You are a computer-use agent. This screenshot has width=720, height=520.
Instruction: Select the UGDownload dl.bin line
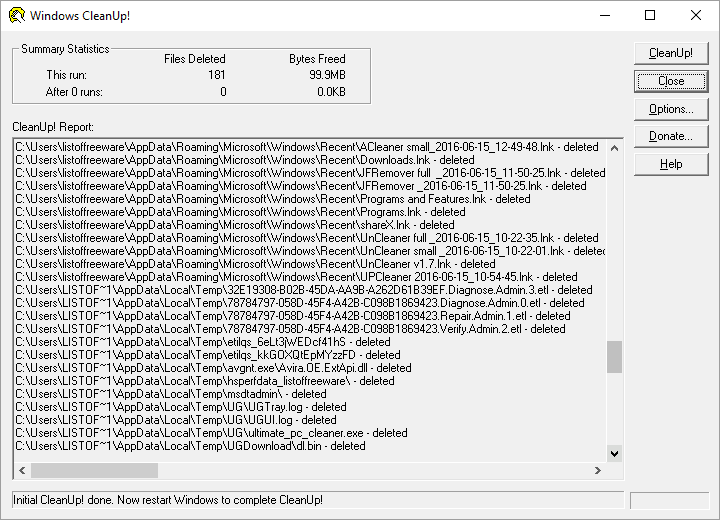point(190,446)
